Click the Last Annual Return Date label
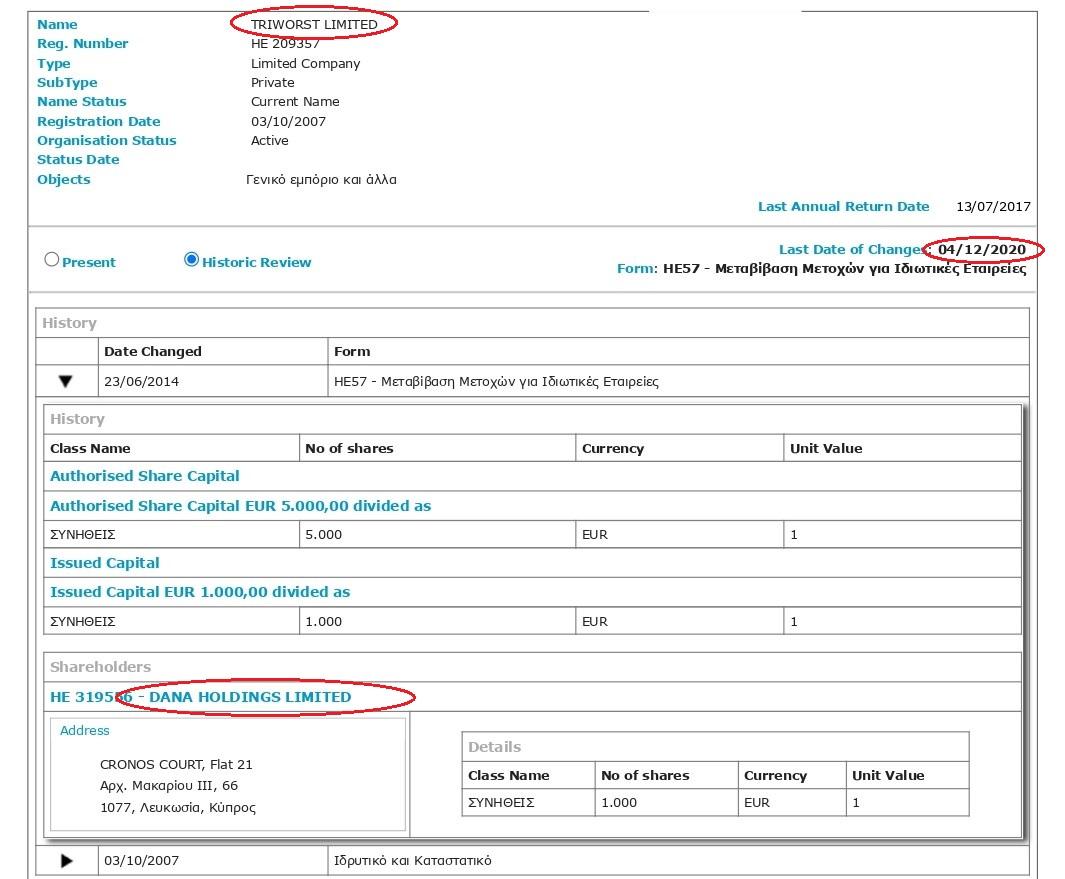 point(843,207)
